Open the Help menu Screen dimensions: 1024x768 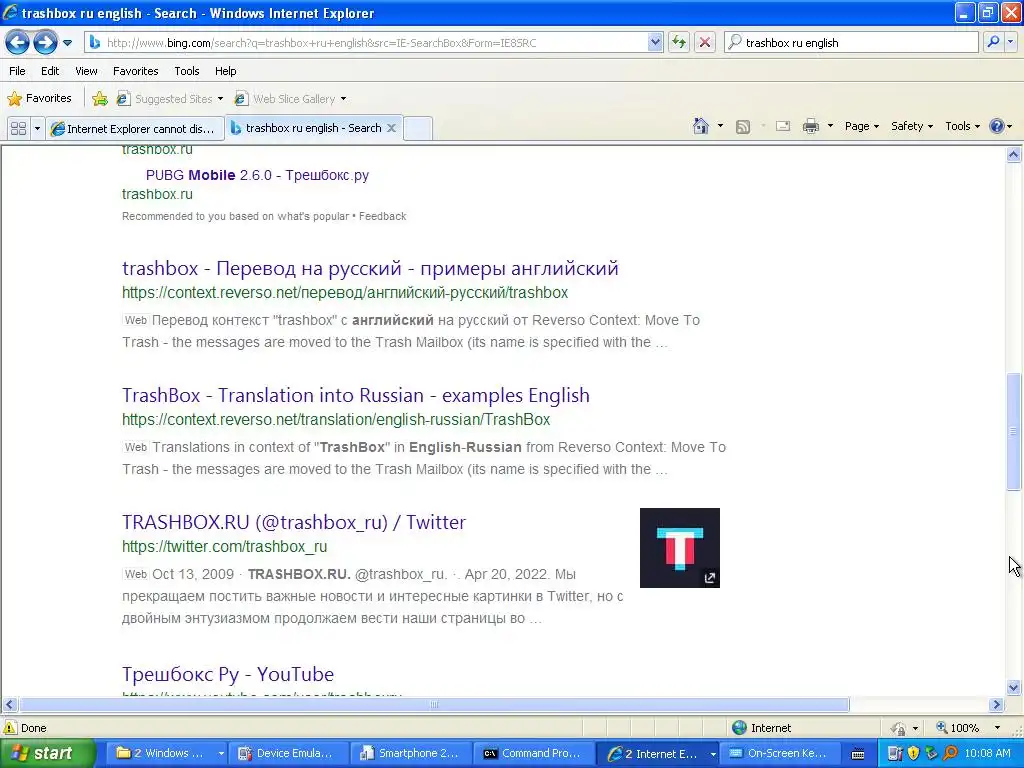225,71
